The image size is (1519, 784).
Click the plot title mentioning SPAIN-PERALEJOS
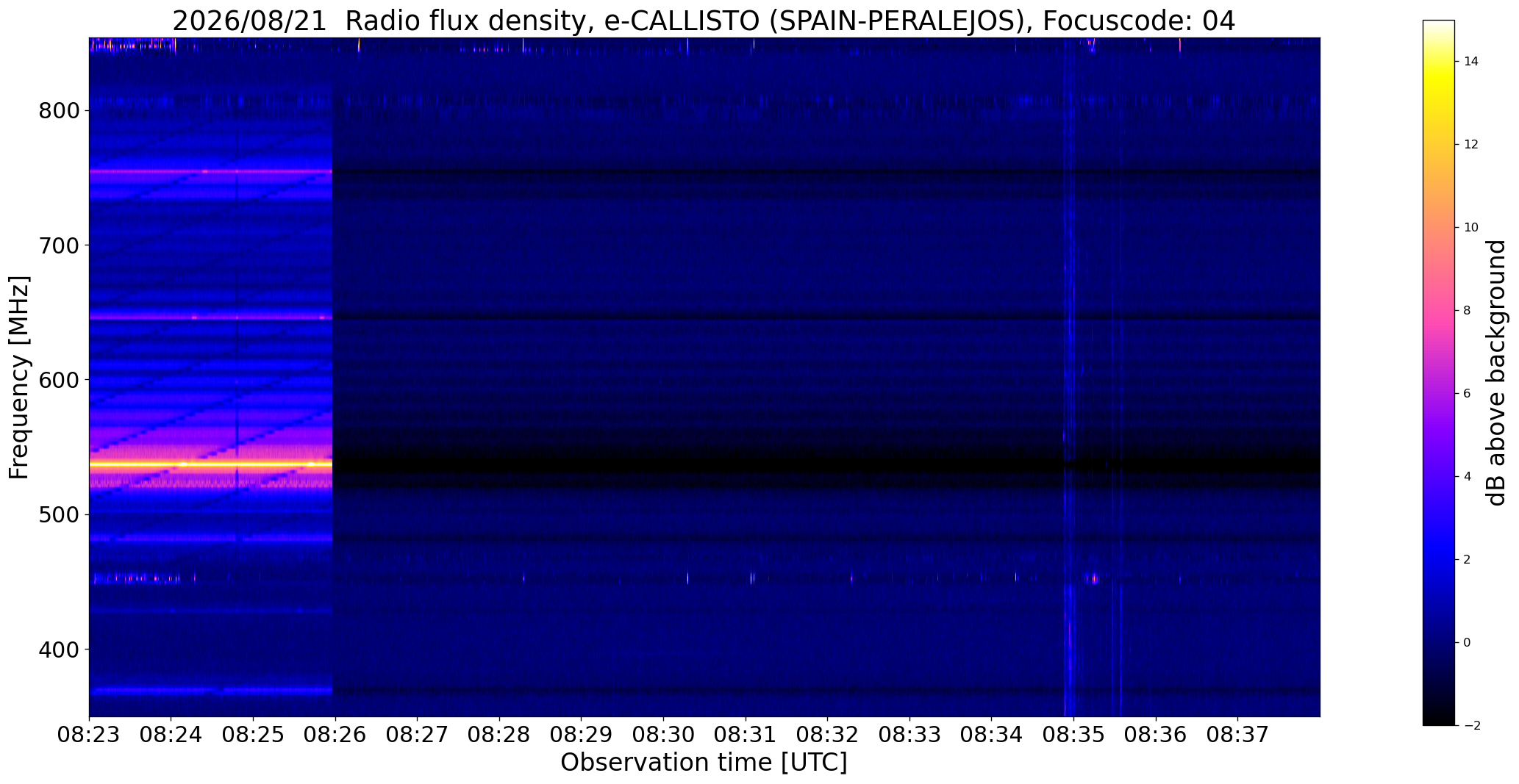point(704,21)
